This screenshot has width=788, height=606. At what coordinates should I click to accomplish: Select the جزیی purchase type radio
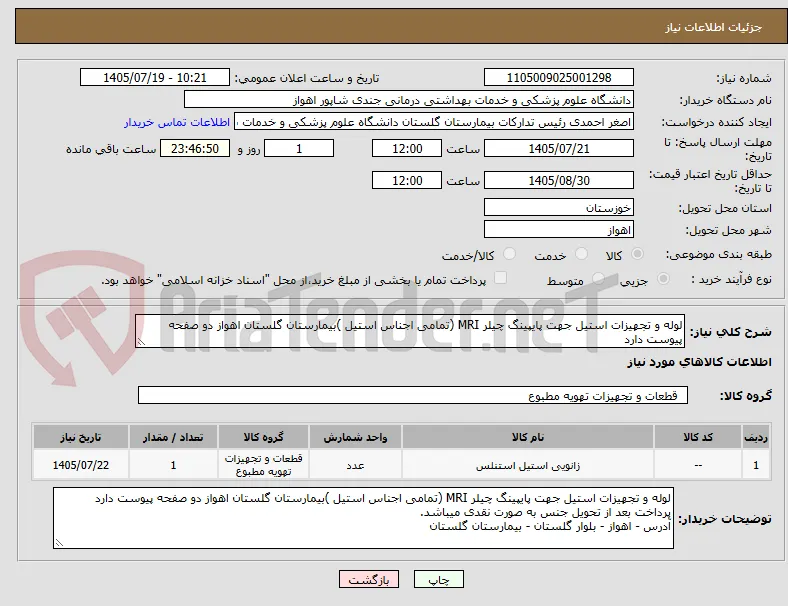(663, 279)
